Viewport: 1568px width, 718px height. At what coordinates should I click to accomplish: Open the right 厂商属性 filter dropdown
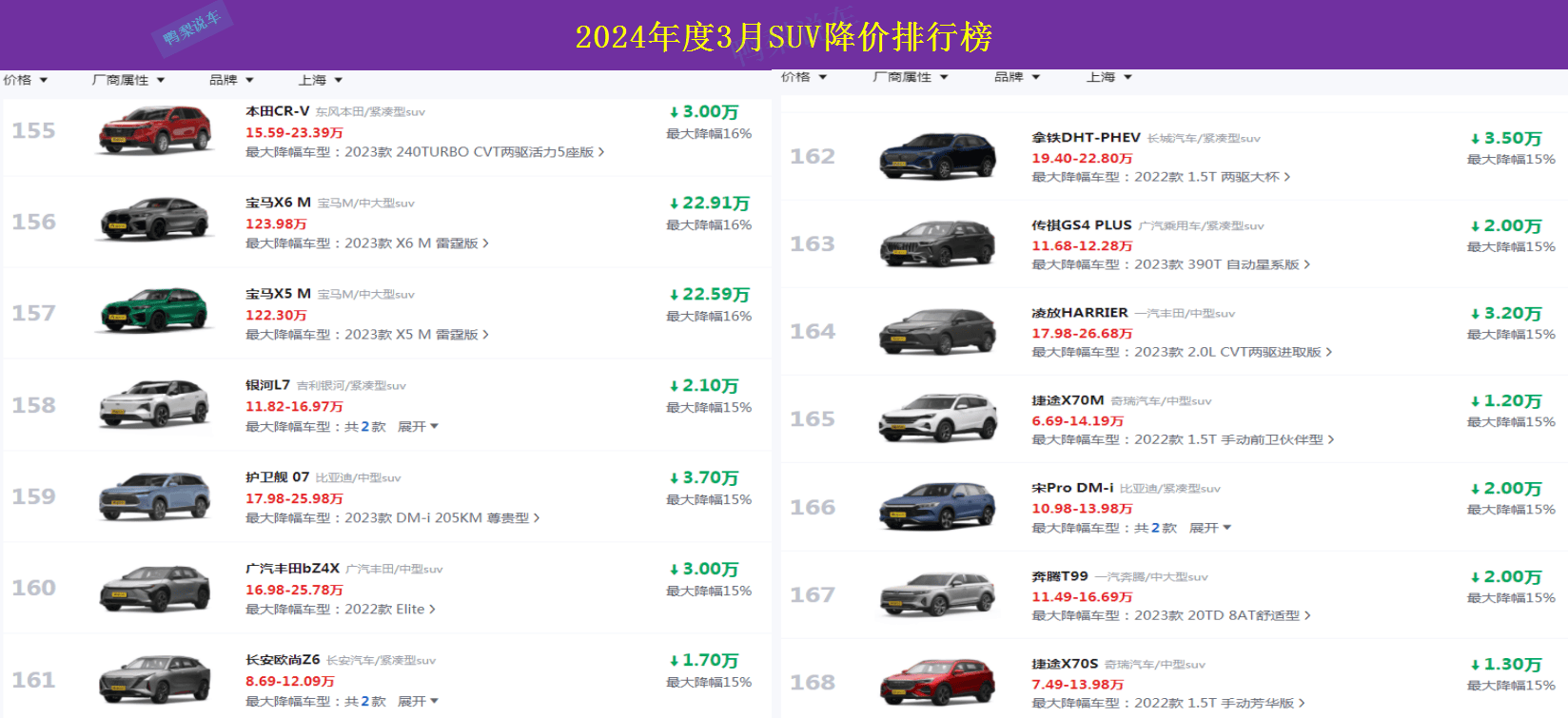pos(911,77)
